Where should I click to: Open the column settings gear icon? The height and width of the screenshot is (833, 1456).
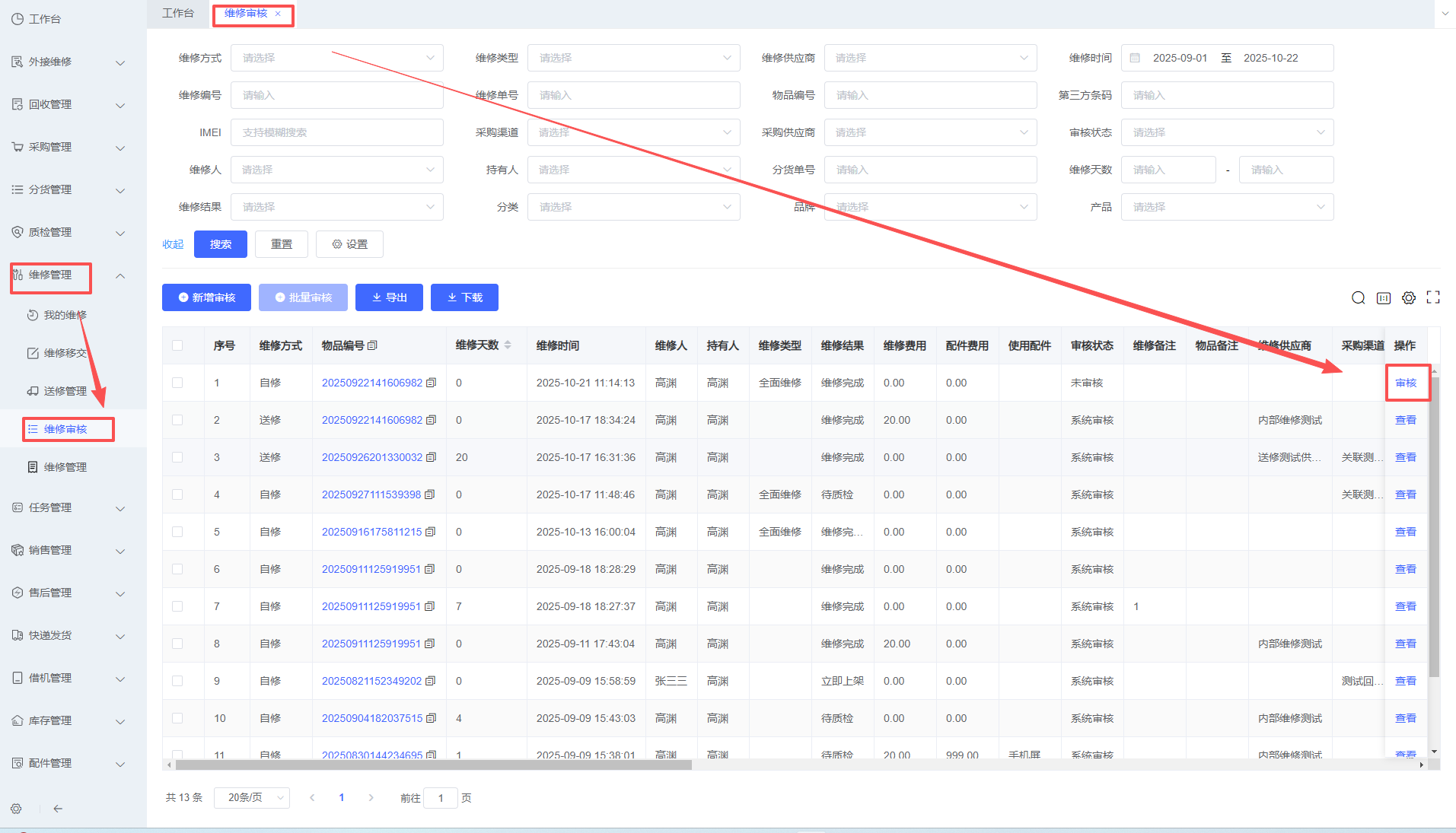(x=1409, y=298)
